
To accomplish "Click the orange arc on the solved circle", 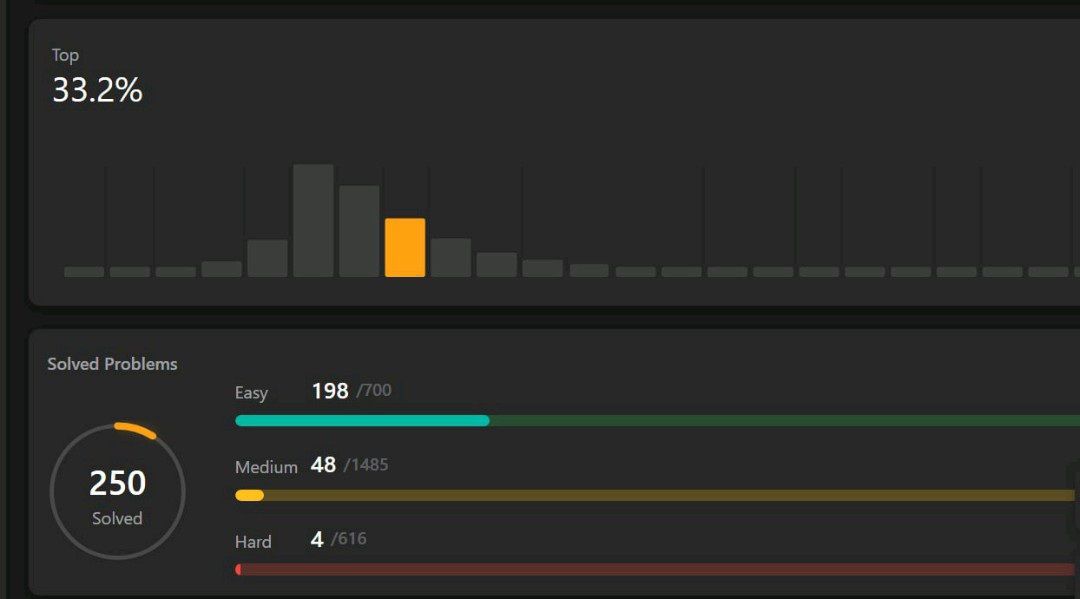I will point(137,428).
